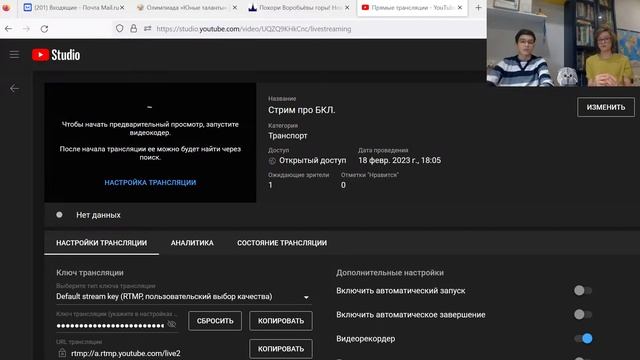
Task: Toggle Включить автоматическое завершение switch
Action: coord(582,314)
